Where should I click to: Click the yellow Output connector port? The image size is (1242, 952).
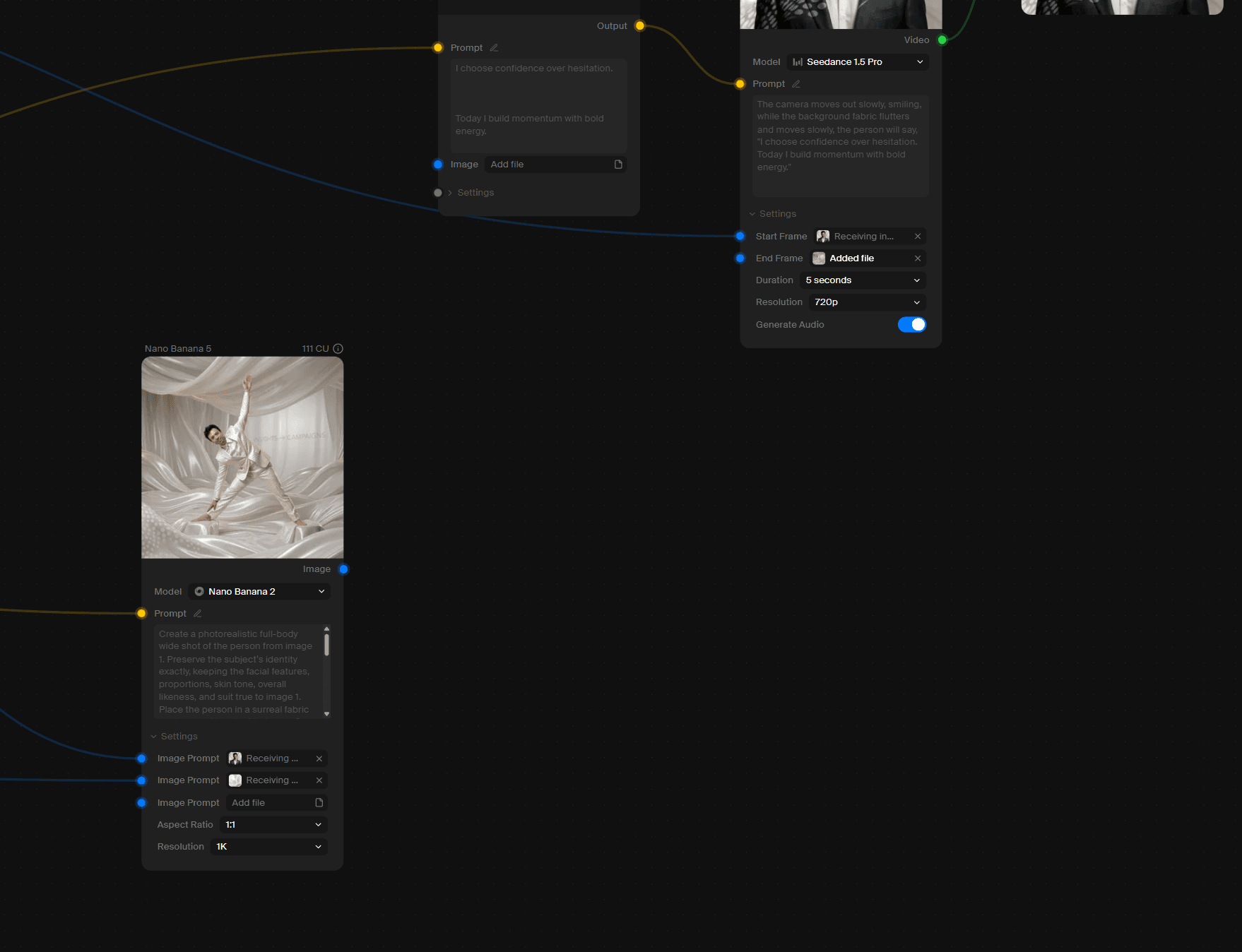(x=639, y=26)
